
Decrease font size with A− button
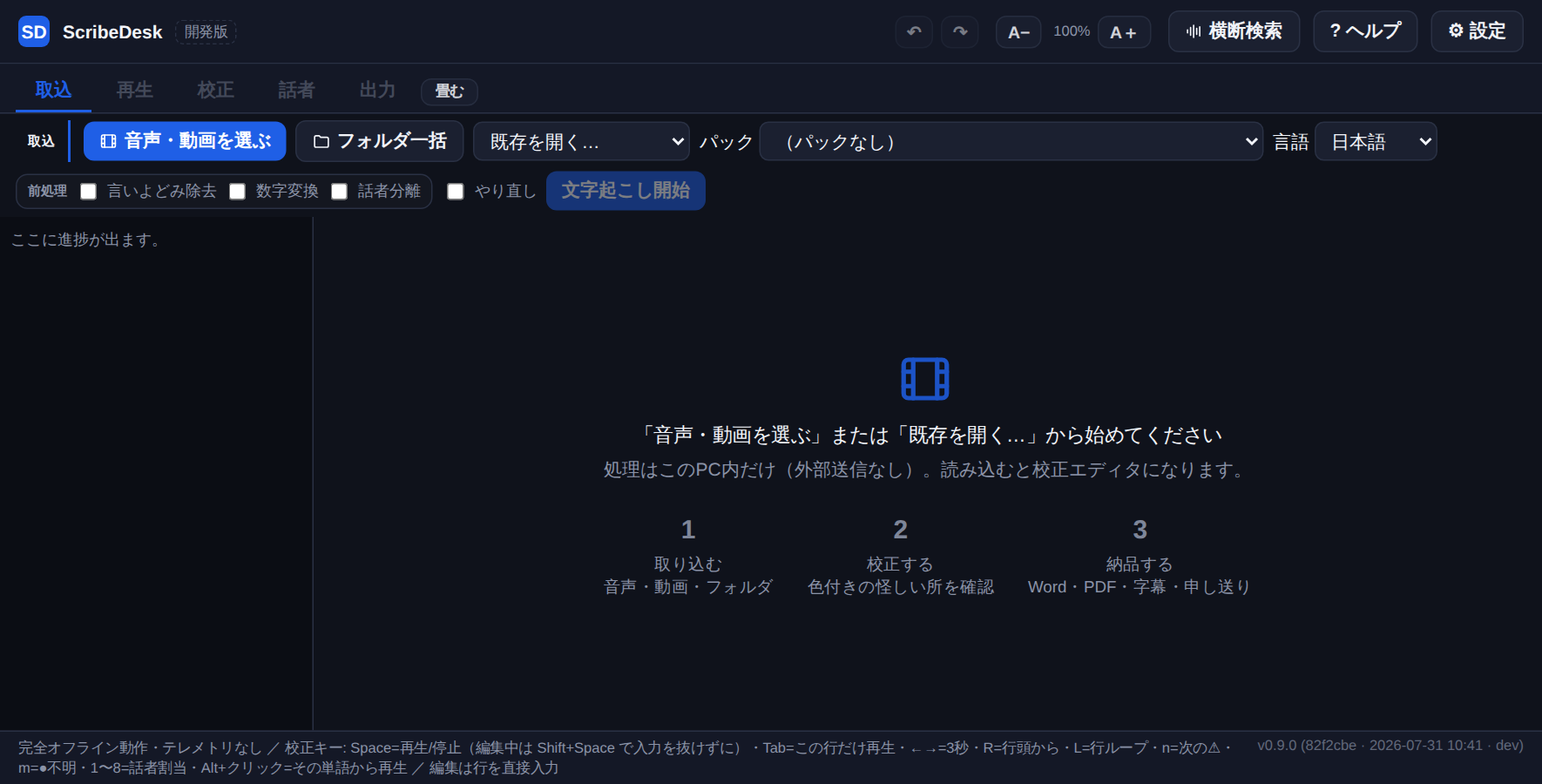[1018, 32]
